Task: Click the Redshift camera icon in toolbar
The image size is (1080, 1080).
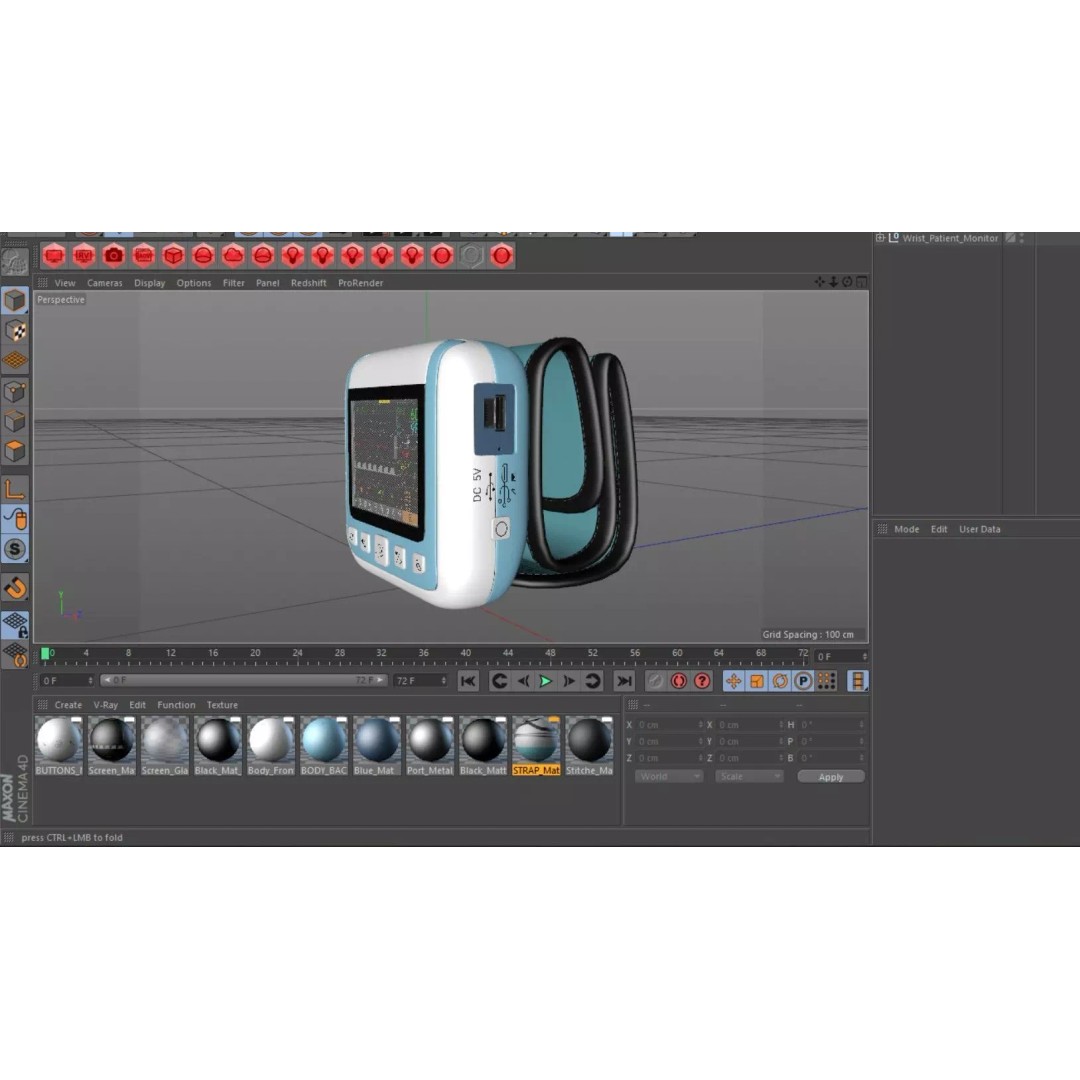Action: pyautogui.click(x=114, y=256)
